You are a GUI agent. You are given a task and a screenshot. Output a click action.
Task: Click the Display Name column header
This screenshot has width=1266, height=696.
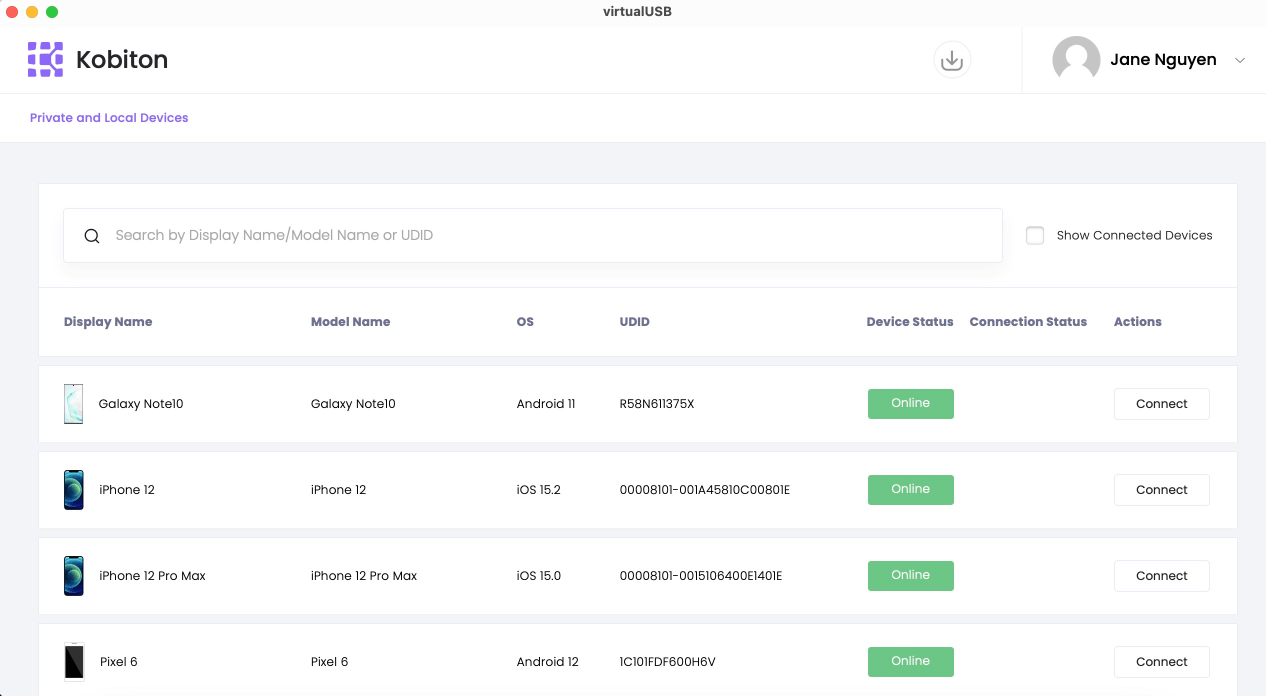[108, 322]
